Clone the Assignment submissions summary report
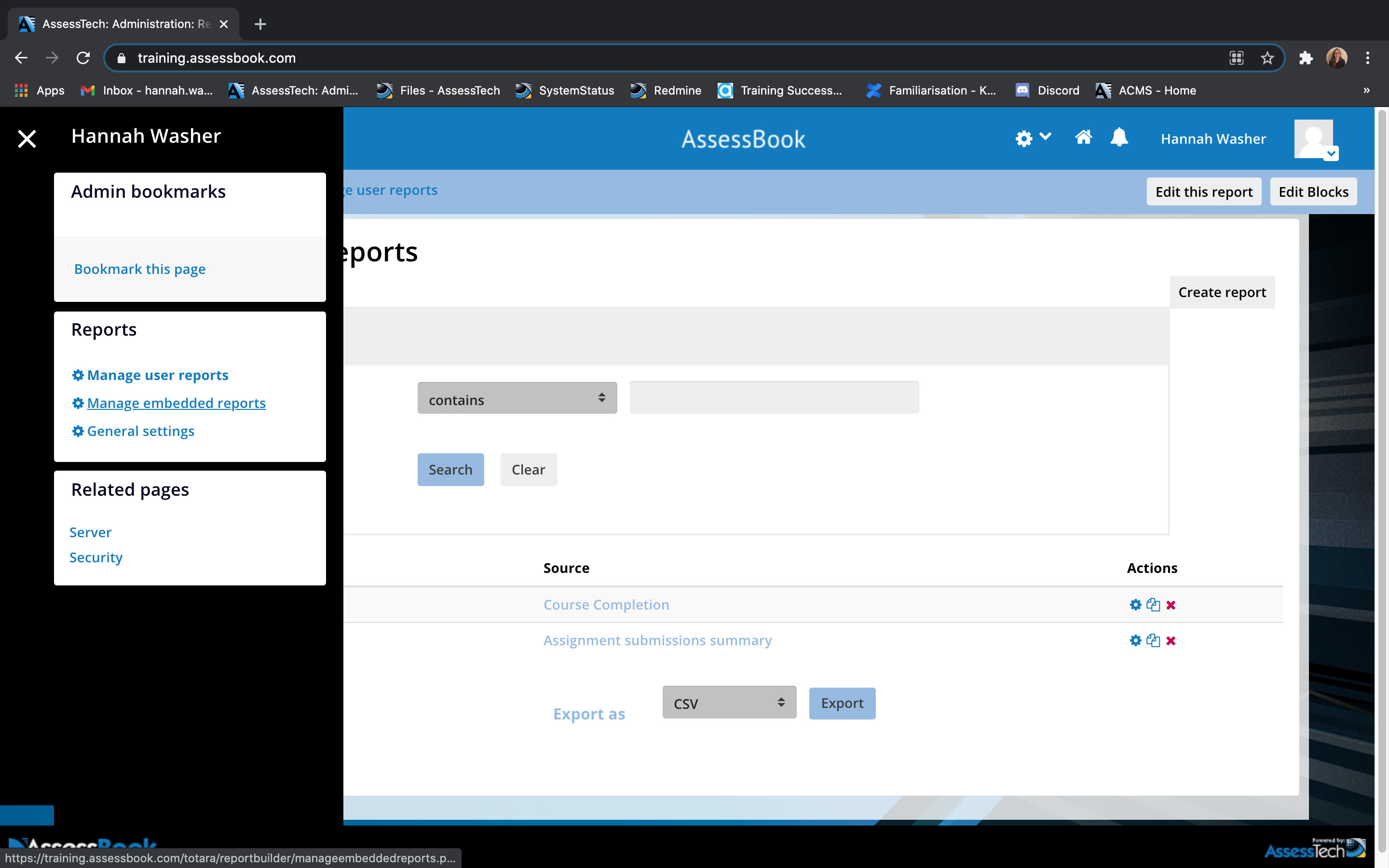This screenshot has width=1389, height=868. [1153, 640]
